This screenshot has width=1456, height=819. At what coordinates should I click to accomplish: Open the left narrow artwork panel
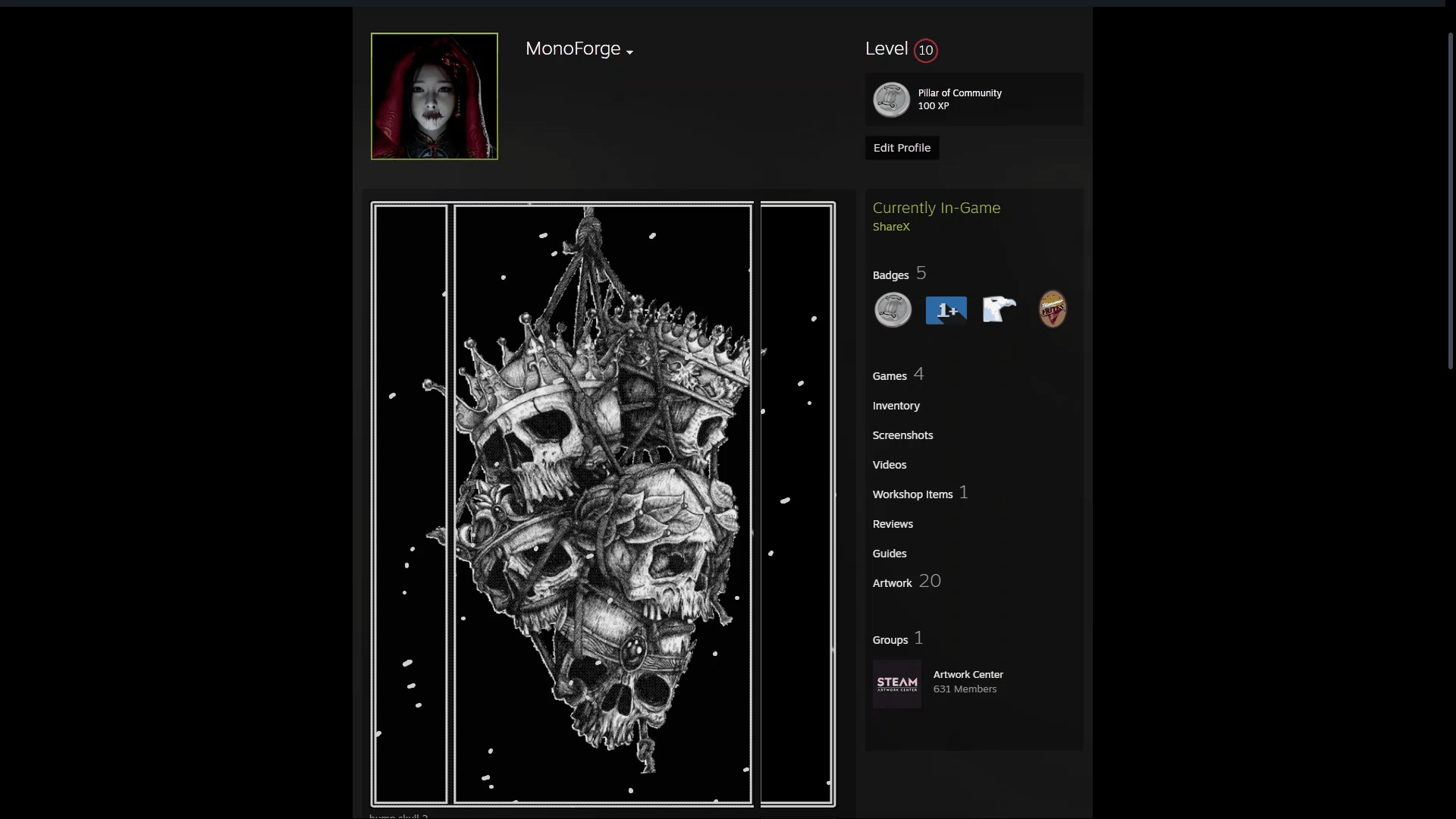pyautogui.click(x=410, y=504)
